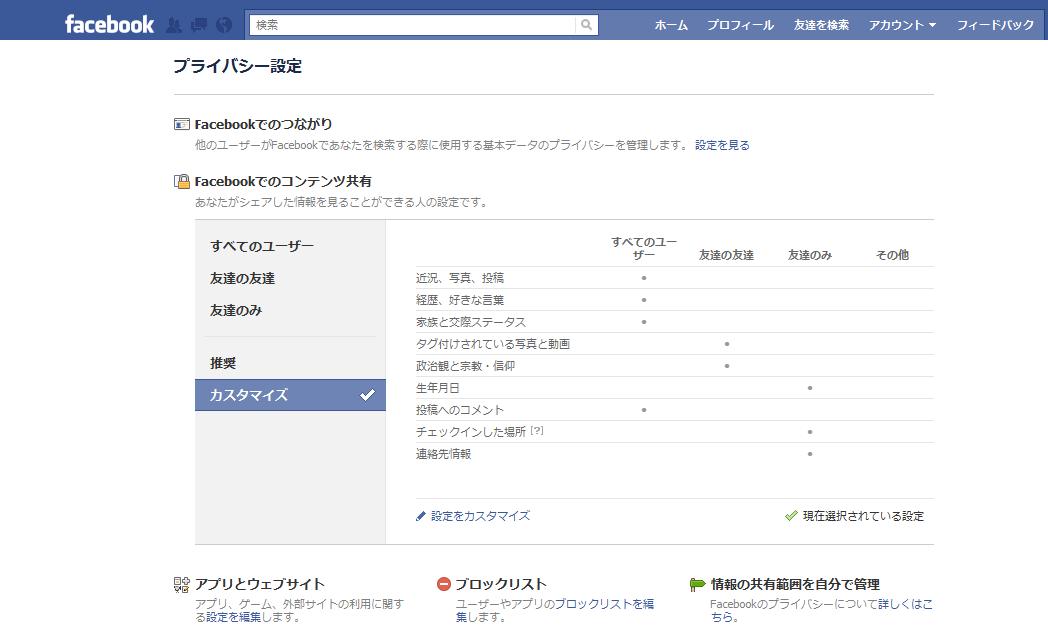Click the 設定をカスタマイズ link

click(481, 516)
